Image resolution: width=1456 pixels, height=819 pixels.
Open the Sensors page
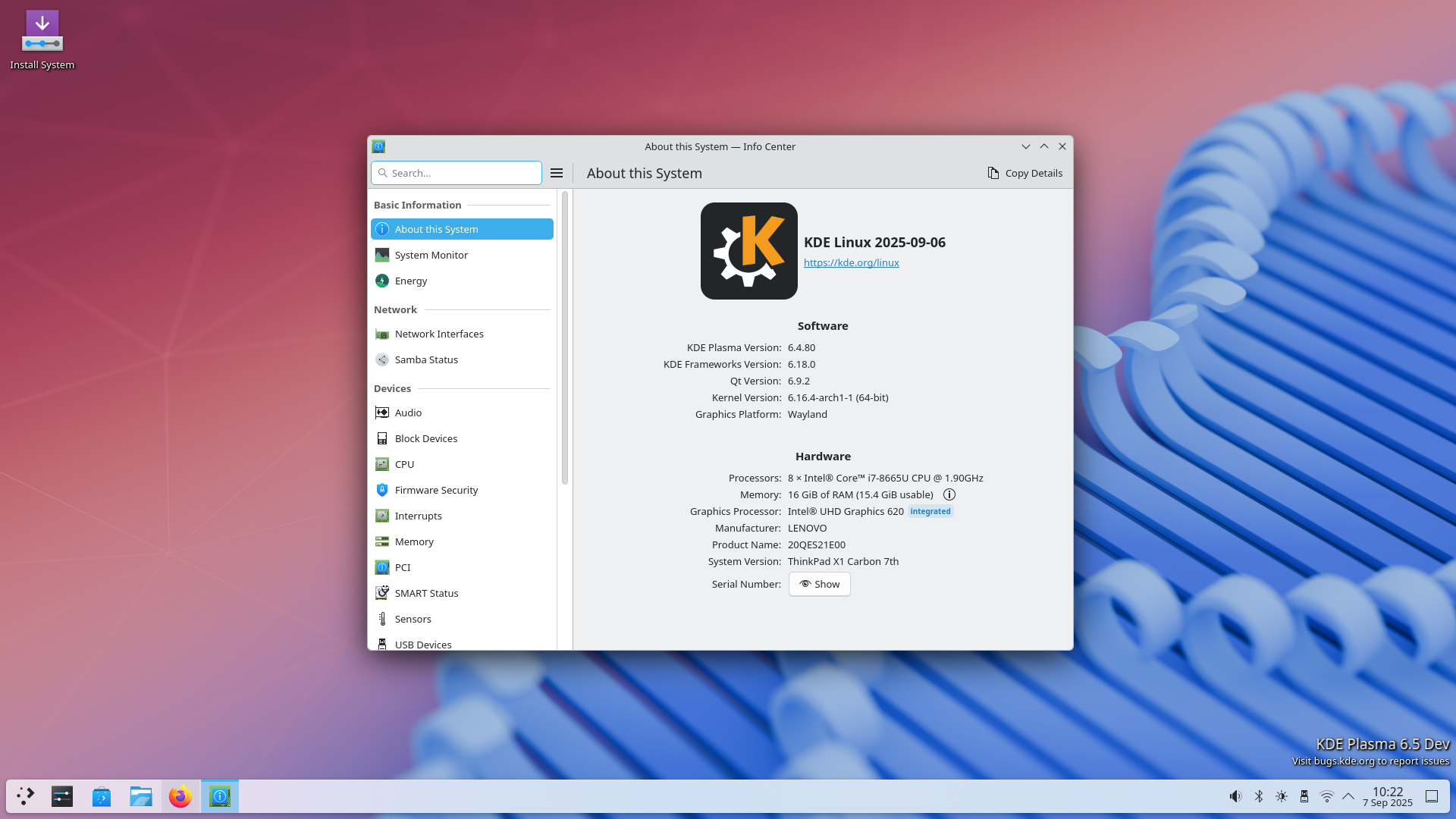[x=462, y=619]
